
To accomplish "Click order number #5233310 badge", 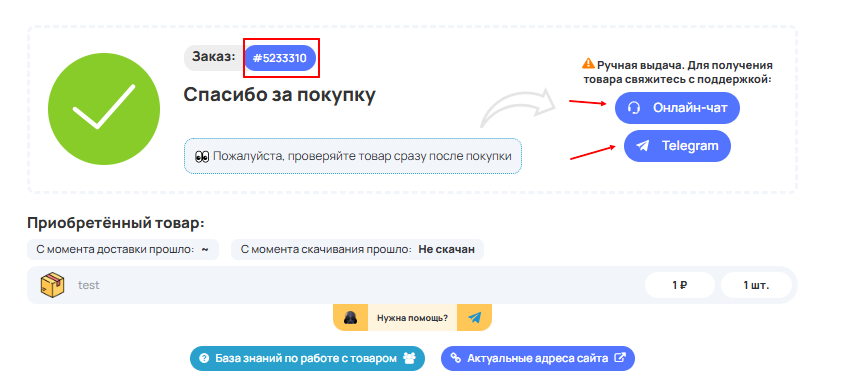I will tap(280, 58).
